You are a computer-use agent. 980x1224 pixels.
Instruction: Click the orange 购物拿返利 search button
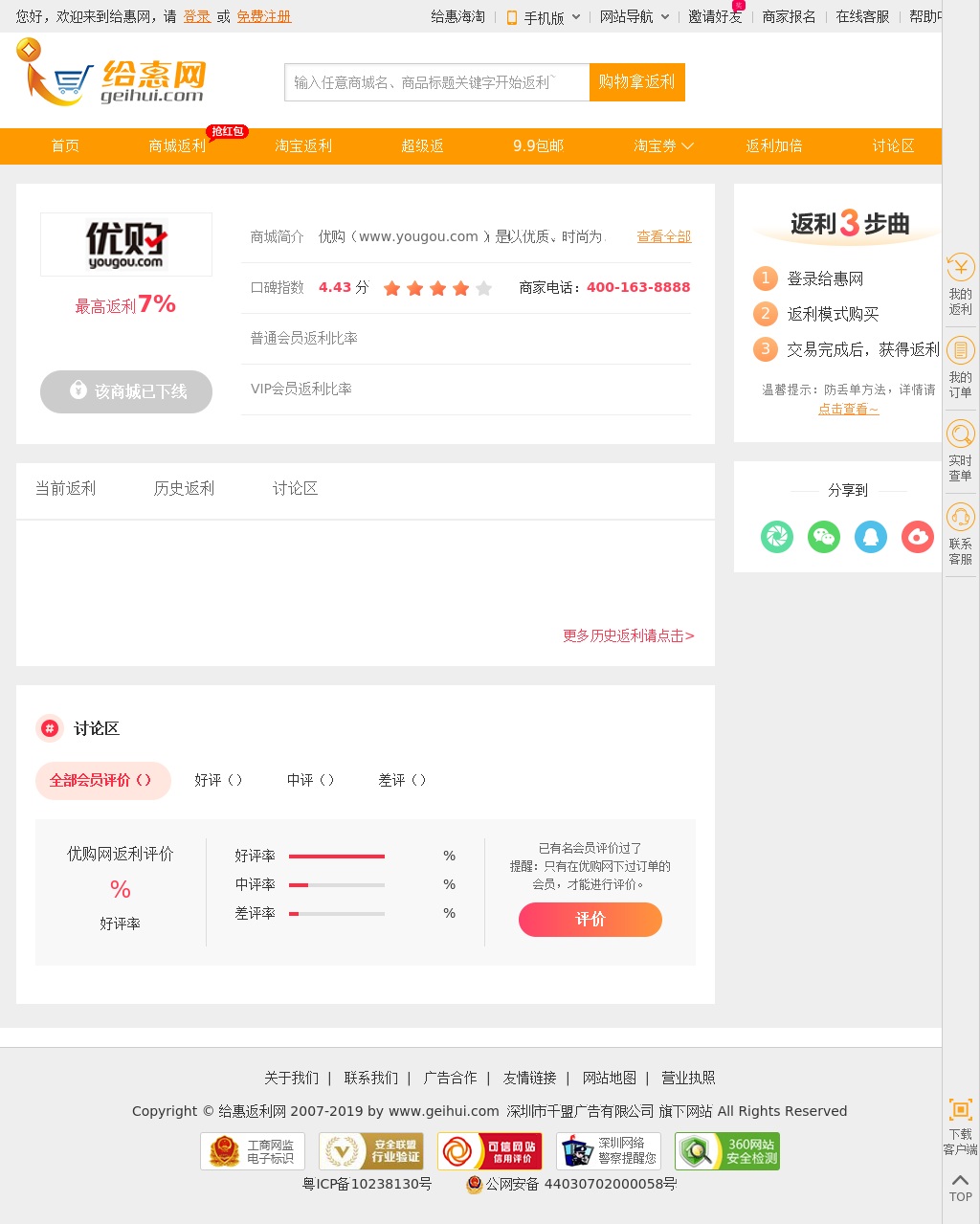pos(636,82)
